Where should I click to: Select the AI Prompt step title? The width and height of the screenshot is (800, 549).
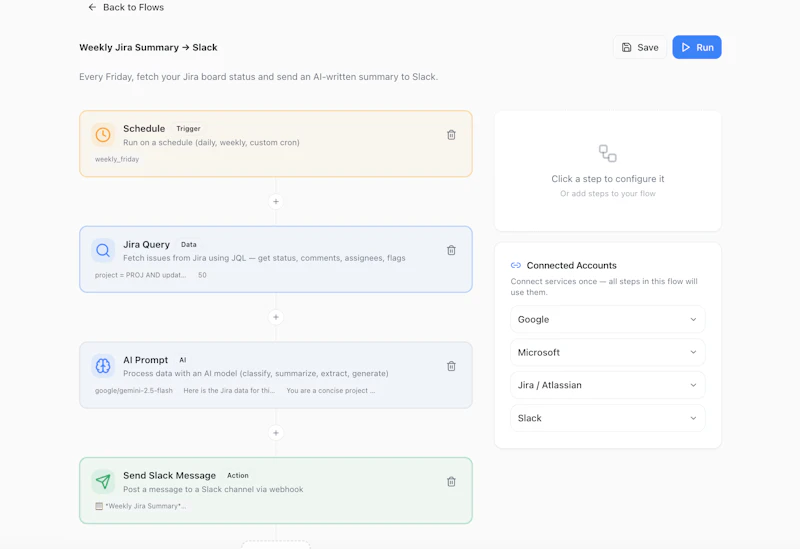click(145, 360)
